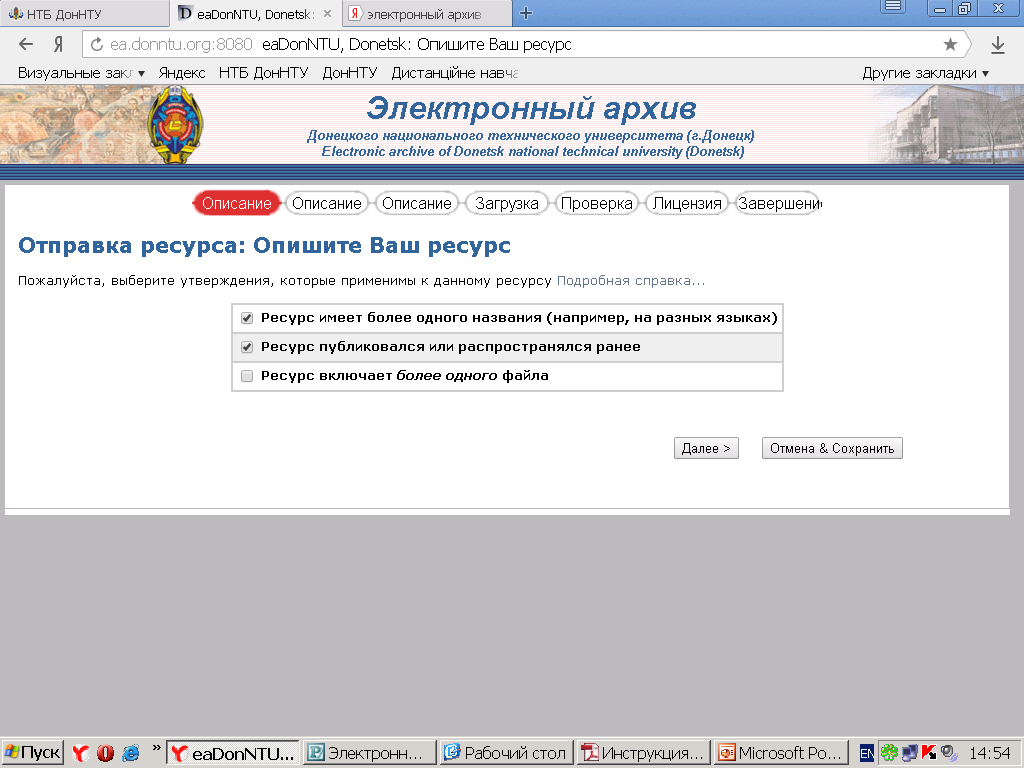Open the НТБ ДонНТУ bookmark
This screenshot has width=1024, height=768.
click(x=263, y=73)
